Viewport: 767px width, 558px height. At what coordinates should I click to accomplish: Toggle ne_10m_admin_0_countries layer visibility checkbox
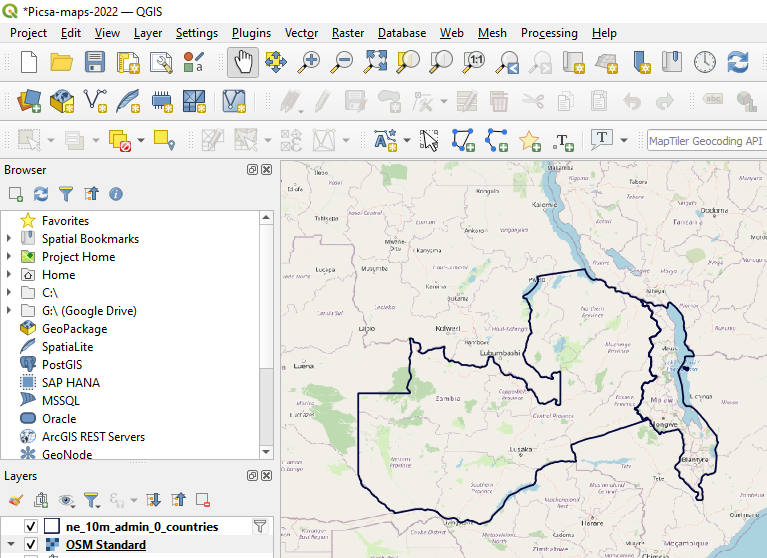[30, 526]
